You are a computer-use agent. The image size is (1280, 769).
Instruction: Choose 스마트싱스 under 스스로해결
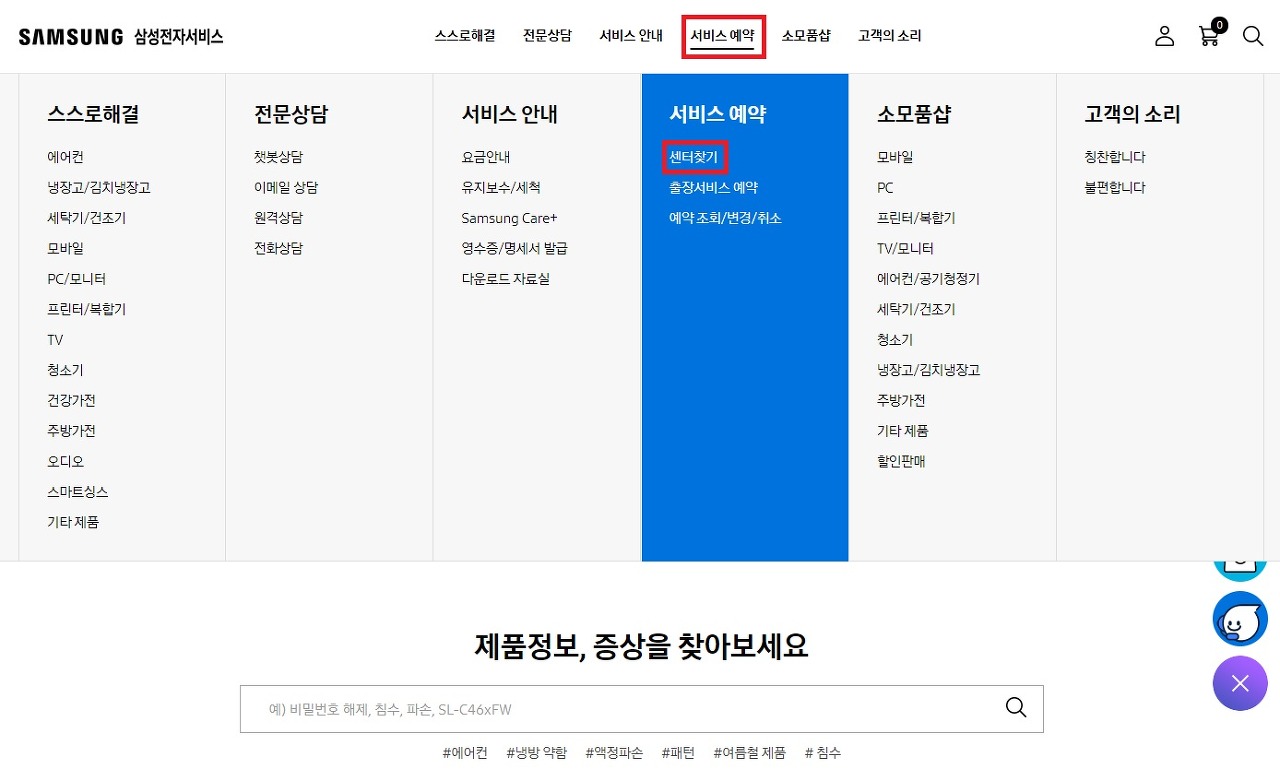(x=77, y=492)
